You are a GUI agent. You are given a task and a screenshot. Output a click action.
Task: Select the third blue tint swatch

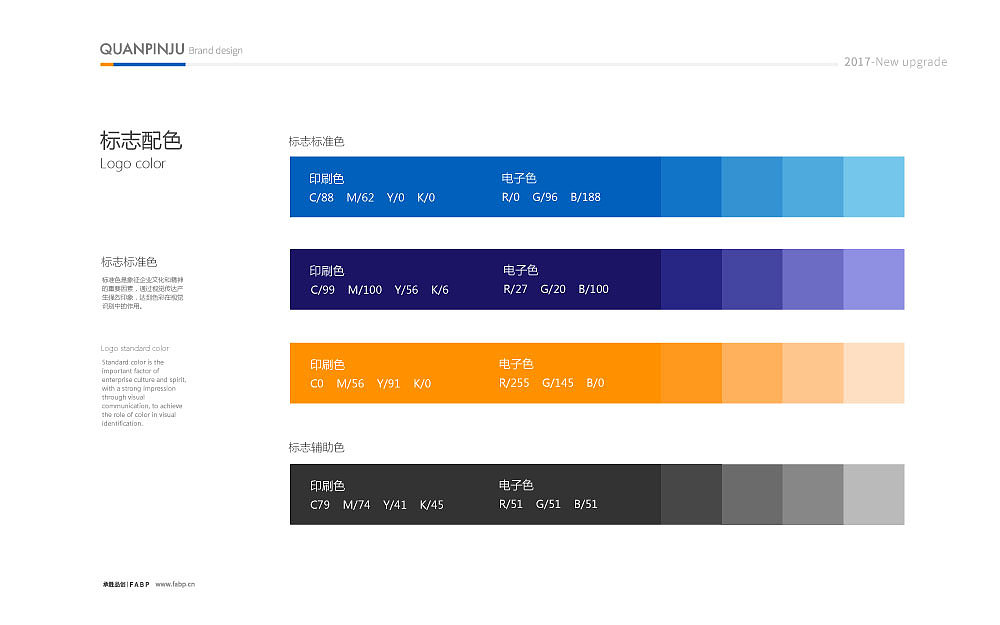pos(812,187)
